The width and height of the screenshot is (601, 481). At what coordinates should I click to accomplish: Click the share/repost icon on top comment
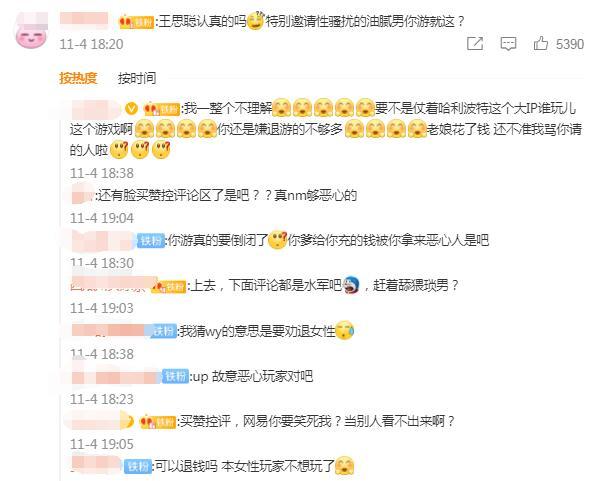point(475,43)
